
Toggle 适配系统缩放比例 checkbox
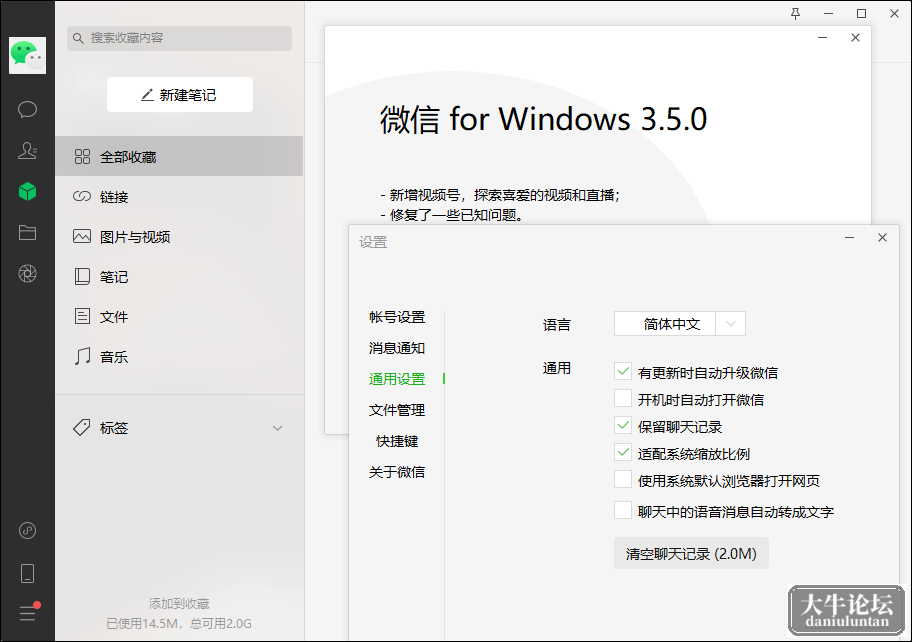623,452
